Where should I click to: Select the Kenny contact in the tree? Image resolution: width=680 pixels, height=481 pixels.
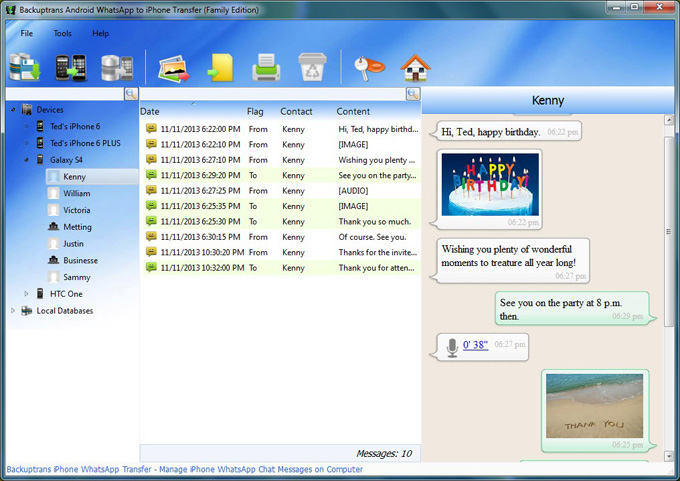point(75,177)
